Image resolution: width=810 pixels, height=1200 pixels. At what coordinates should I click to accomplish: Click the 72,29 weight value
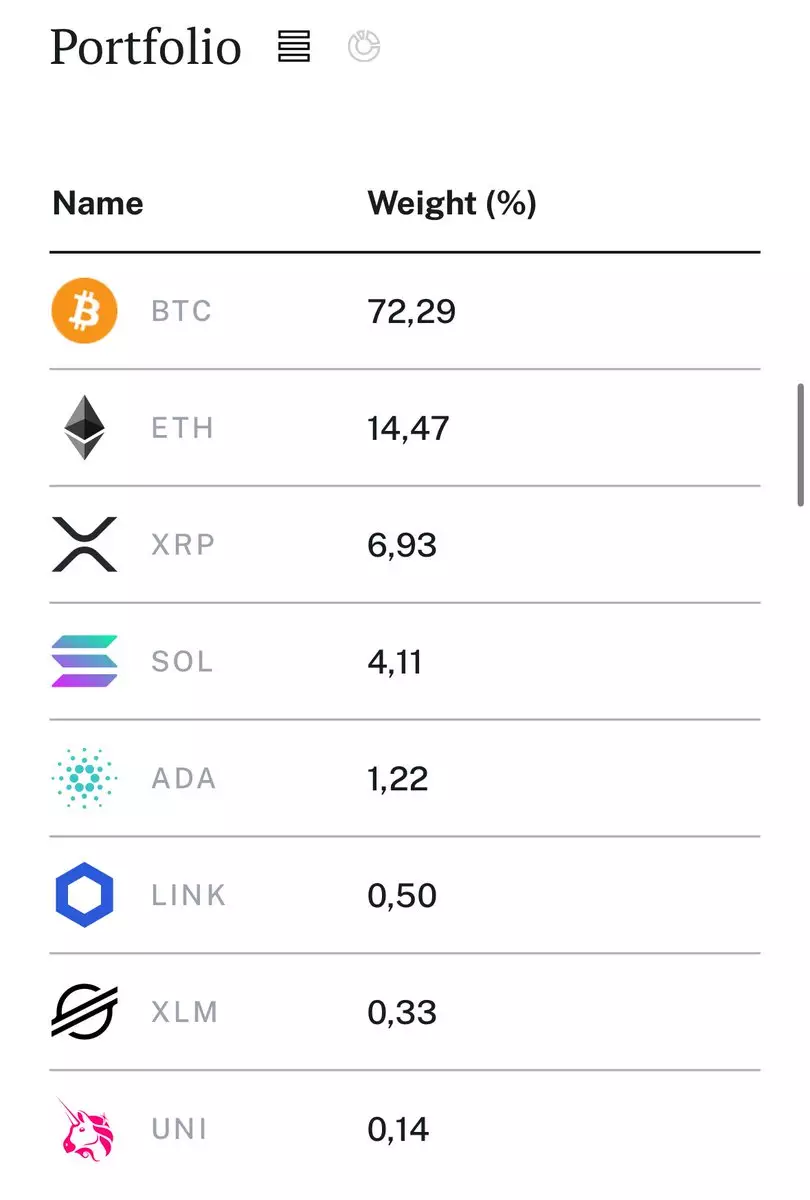coord(412,311)
